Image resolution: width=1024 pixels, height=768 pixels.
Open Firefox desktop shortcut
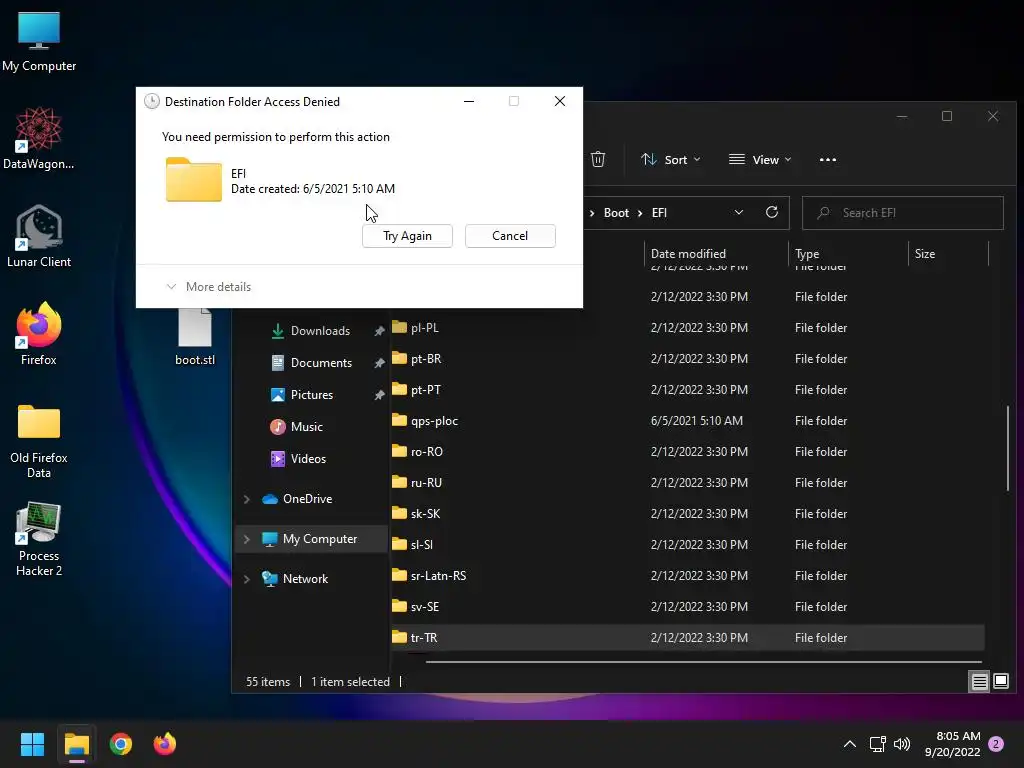[39, 333]
